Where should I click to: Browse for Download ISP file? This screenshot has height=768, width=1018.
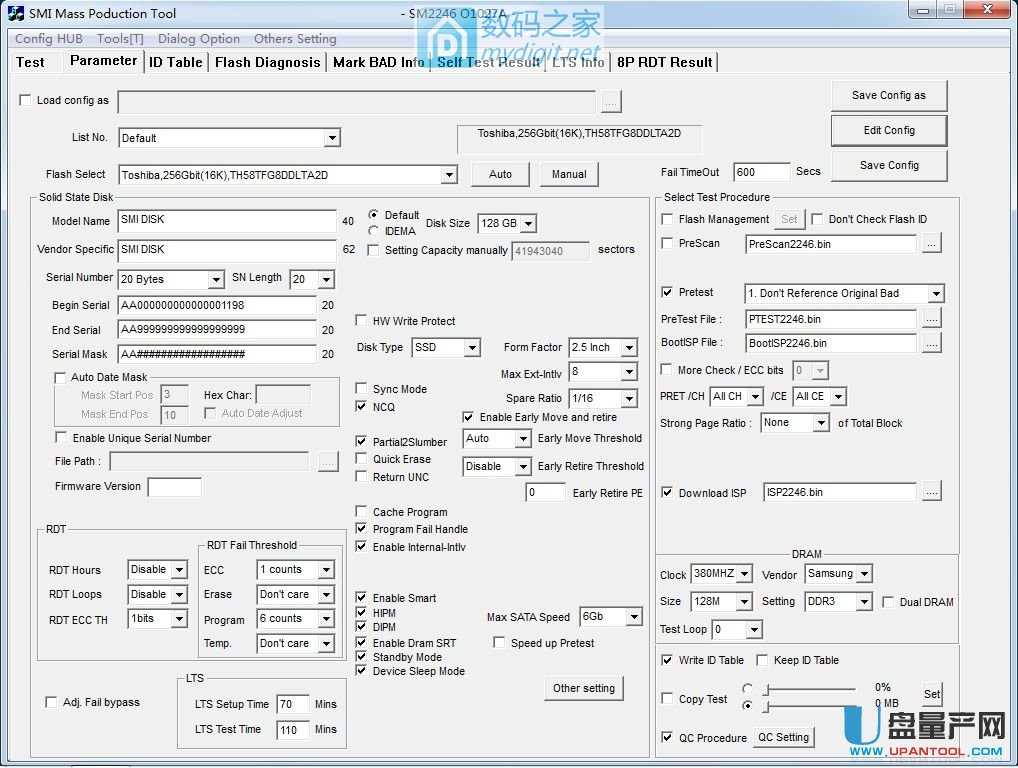(x=932, y=491)
